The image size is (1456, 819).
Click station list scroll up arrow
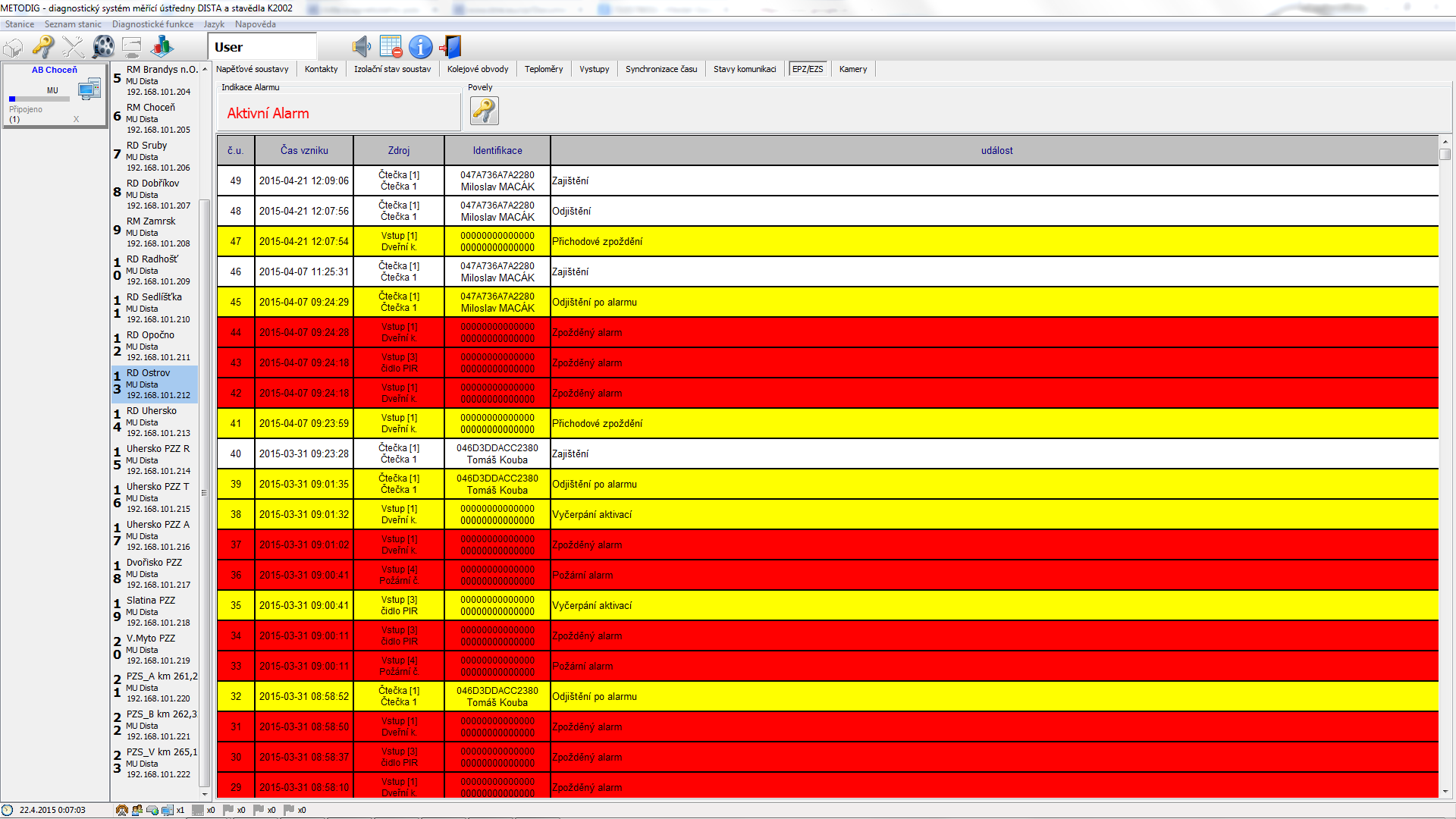click(x=205, y=69)
